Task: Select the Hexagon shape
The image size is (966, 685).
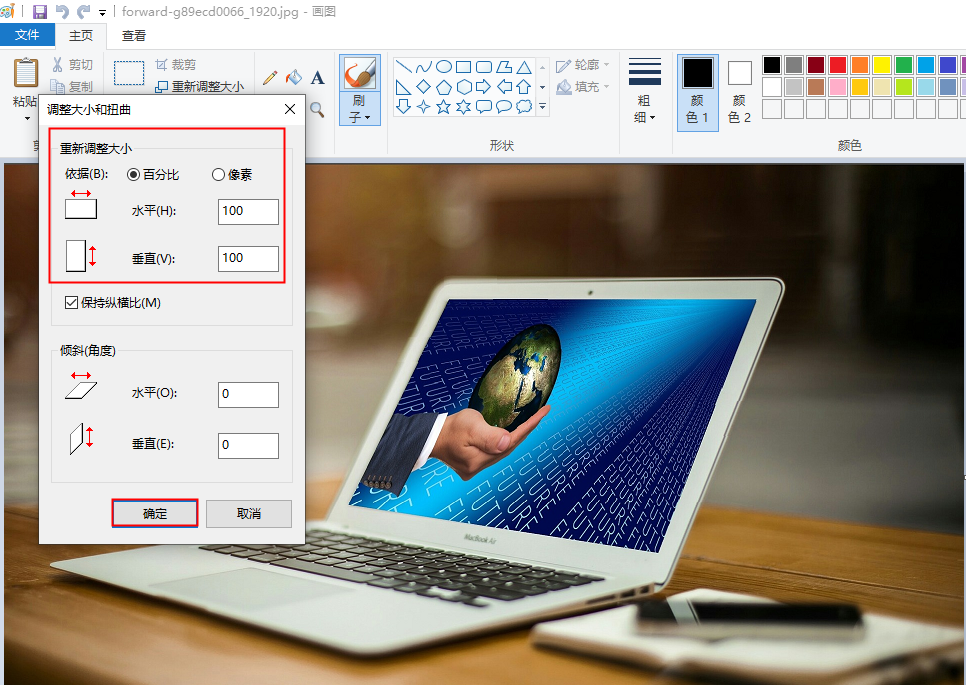Action: click(463, 87)
